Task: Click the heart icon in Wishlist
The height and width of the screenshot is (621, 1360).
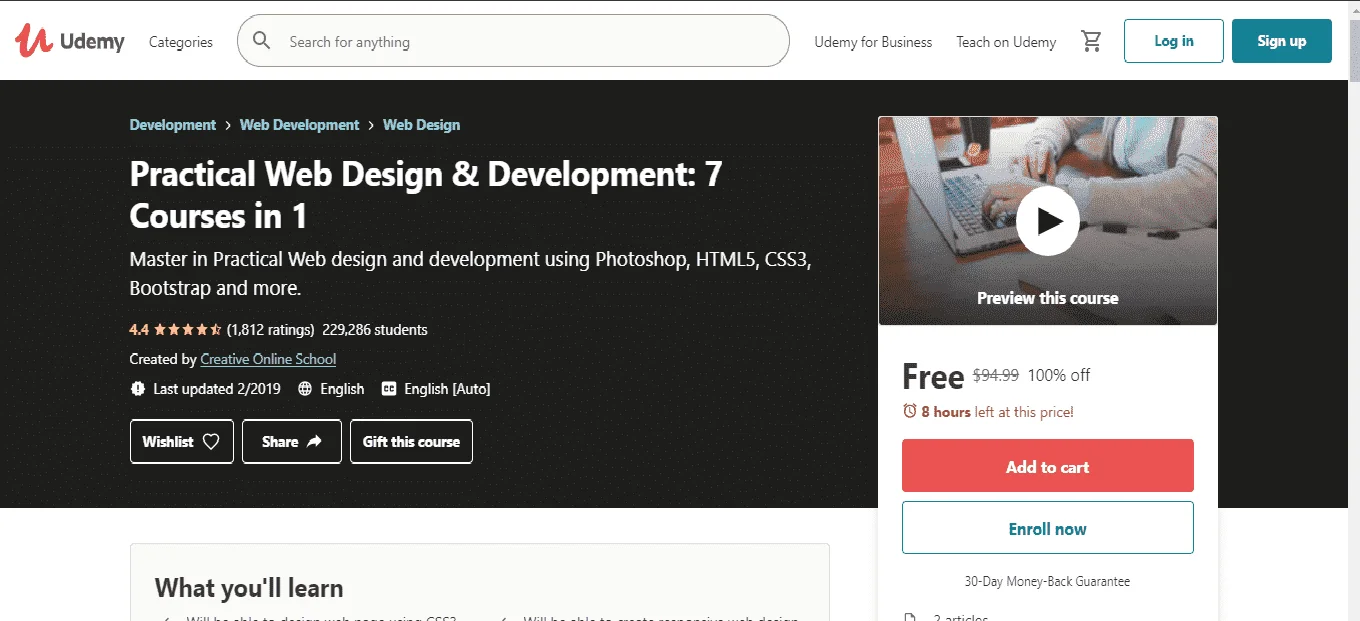Action: click(211, 441)
